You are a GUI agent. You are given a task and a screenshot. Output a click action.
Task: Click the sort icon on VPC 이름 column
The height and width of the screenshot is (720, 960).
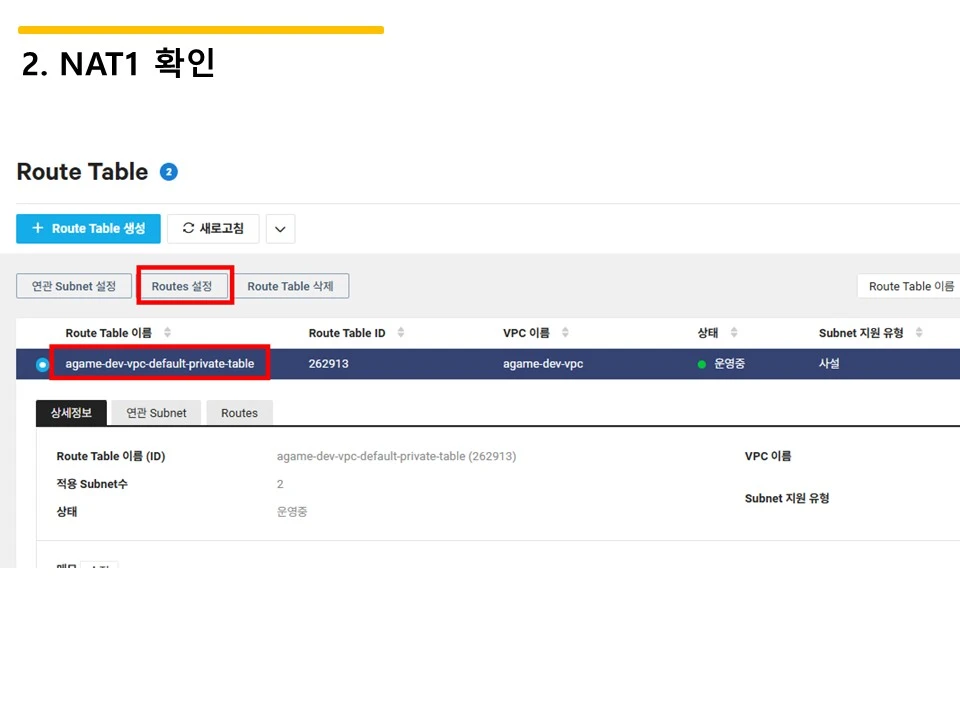click(566, 332)
